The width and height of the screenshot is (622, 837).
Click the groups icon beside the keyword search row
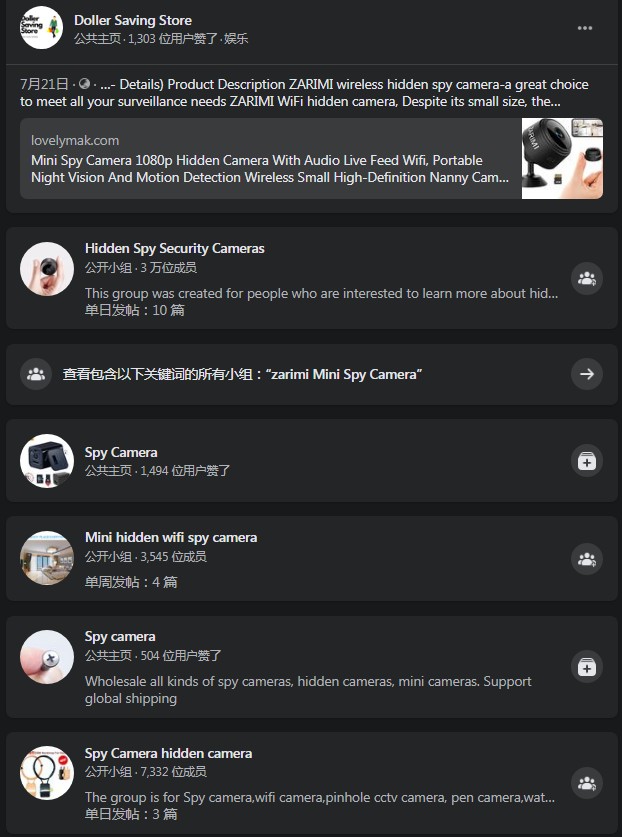point(36,374)
